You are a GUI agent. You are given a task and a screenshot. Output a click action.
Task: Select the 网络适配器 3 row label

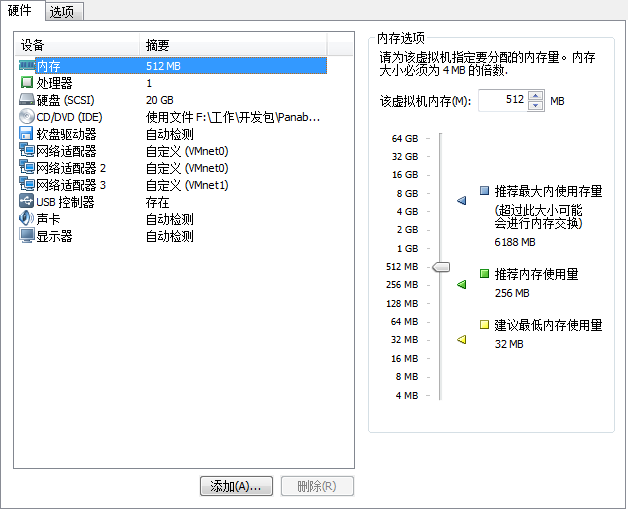click(71, 185)
